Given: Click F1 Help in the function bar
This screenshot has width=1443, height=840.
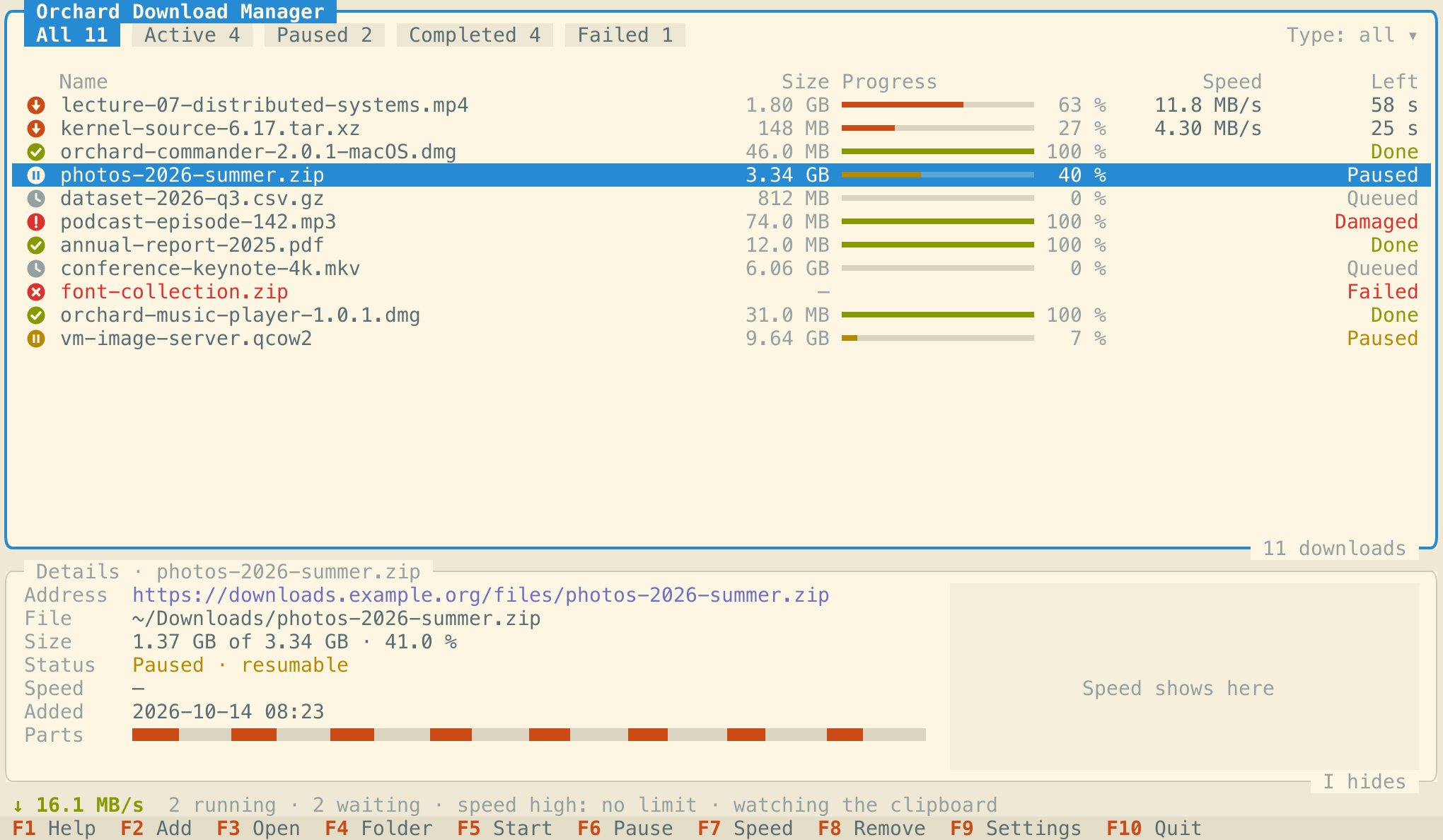Looking at the screenshot, I should tap(54, 829).
